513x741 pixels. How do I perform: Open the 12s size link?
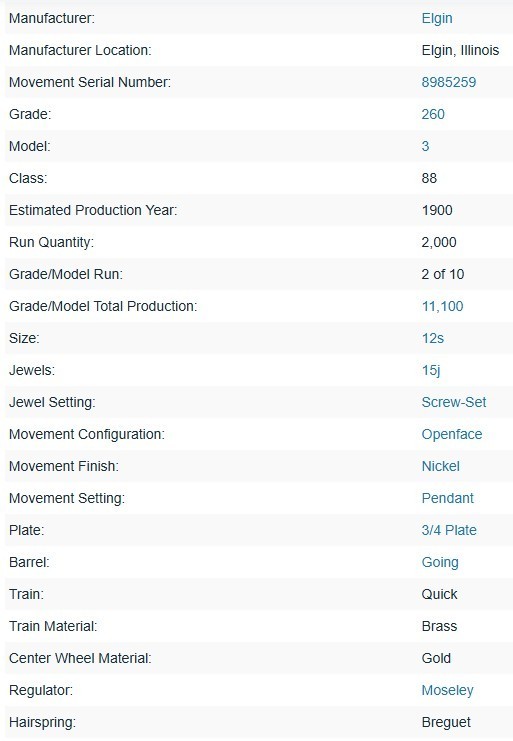(x=433, y=338)
